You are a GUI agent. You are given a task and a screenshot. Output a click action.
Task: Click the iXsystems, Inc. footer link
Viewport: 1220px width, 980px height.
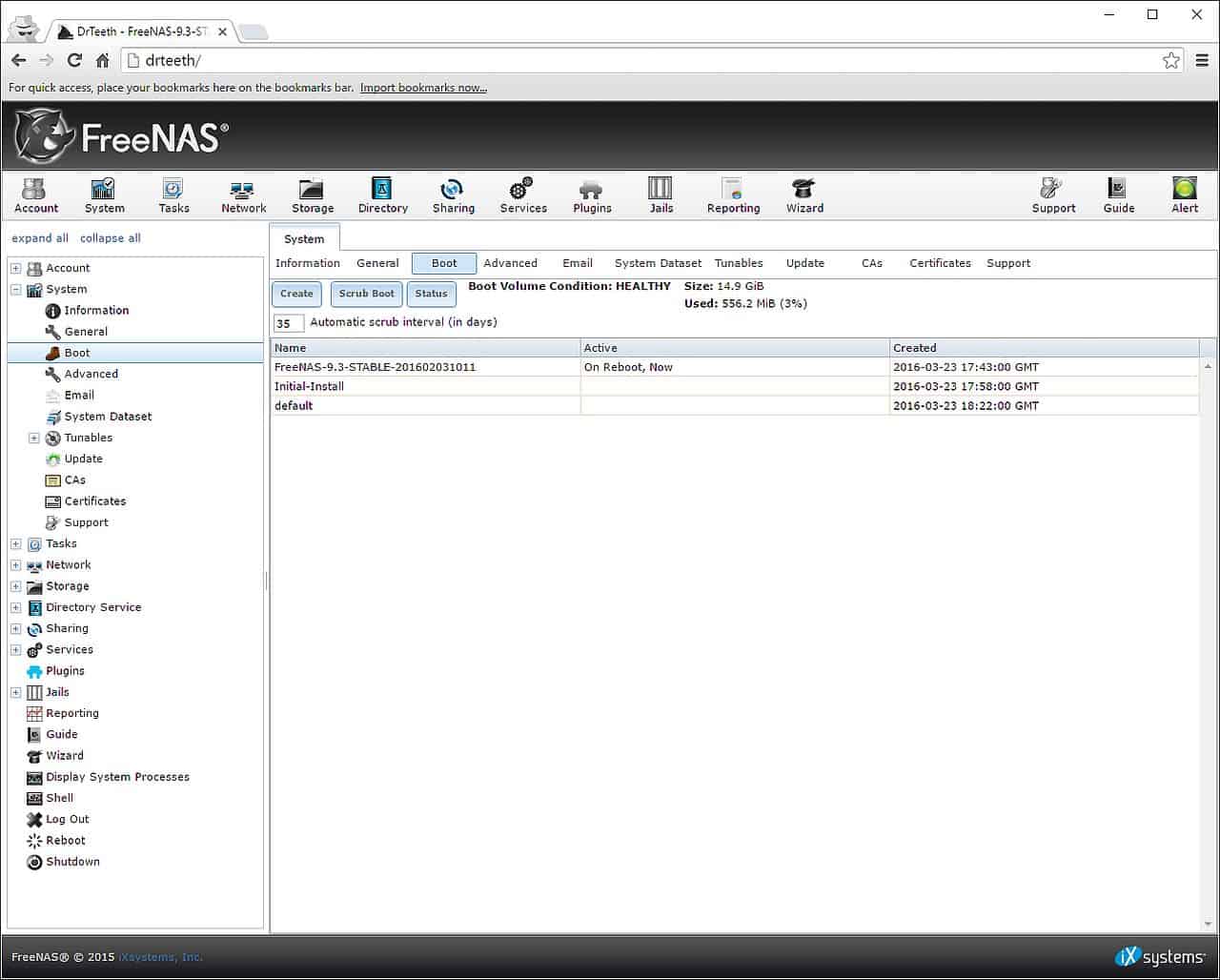coord(161,957)
